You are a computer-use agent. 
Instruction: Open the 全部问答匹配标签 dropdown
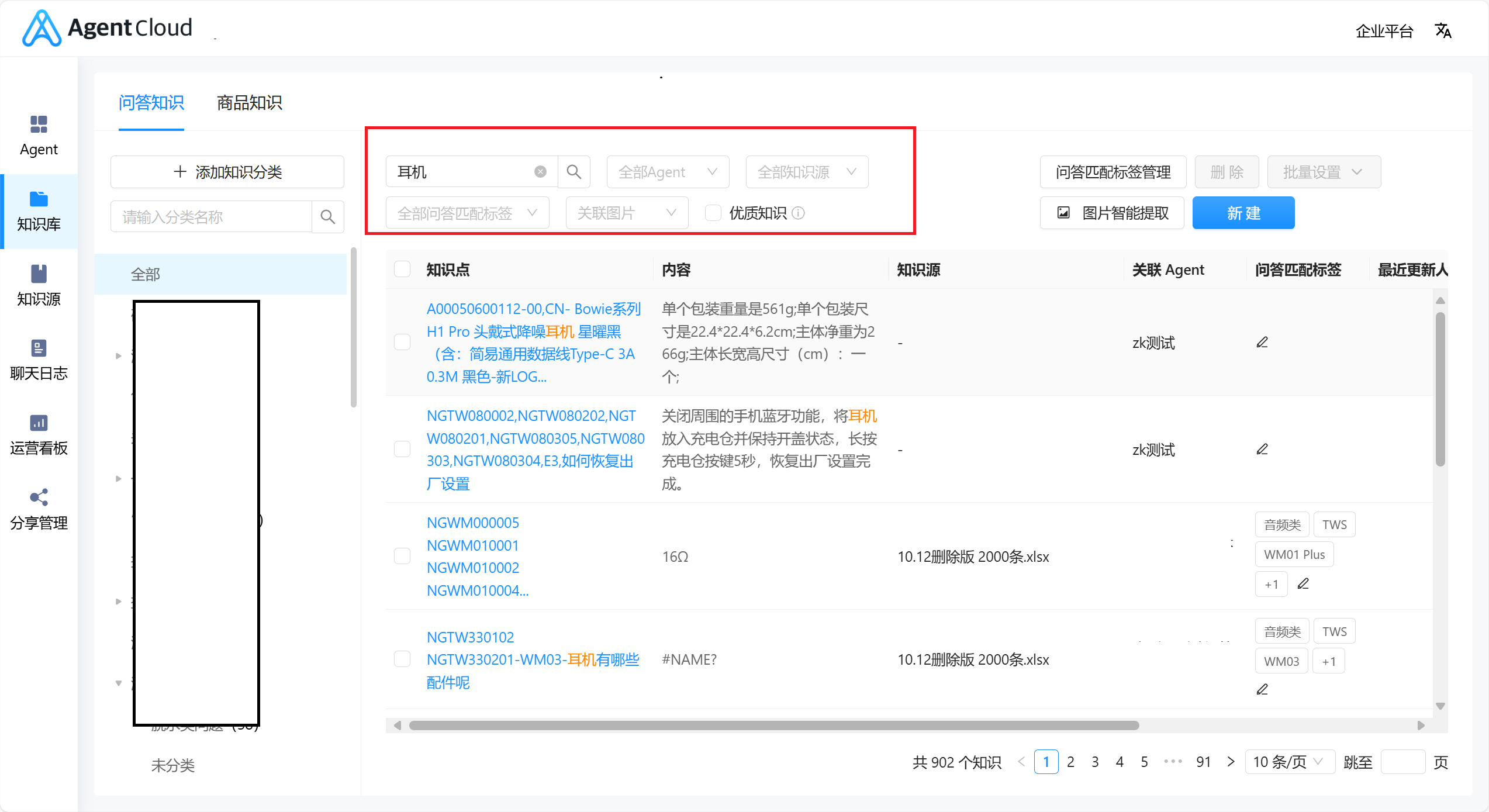tap(467, 213)
